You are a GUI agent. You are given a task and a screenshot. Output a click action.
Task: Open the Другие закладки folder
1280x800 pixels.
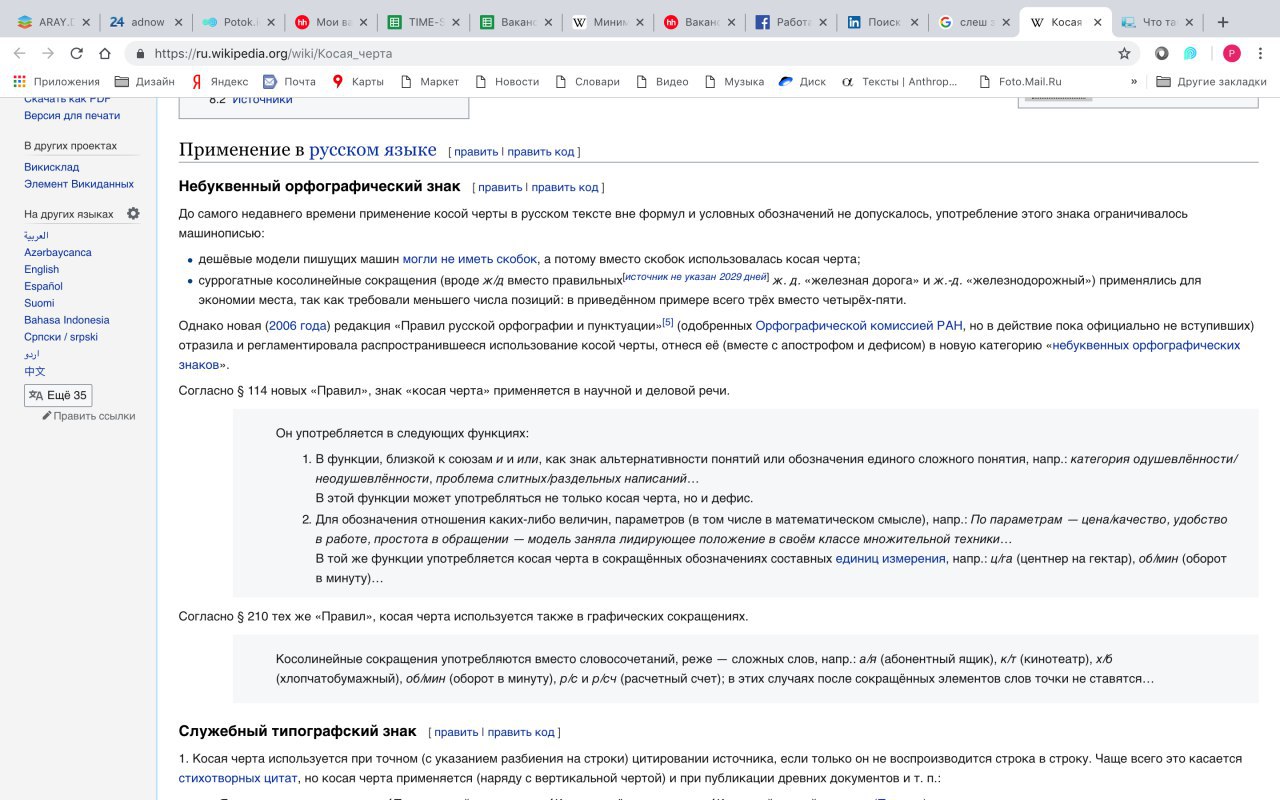point(1211,81)
